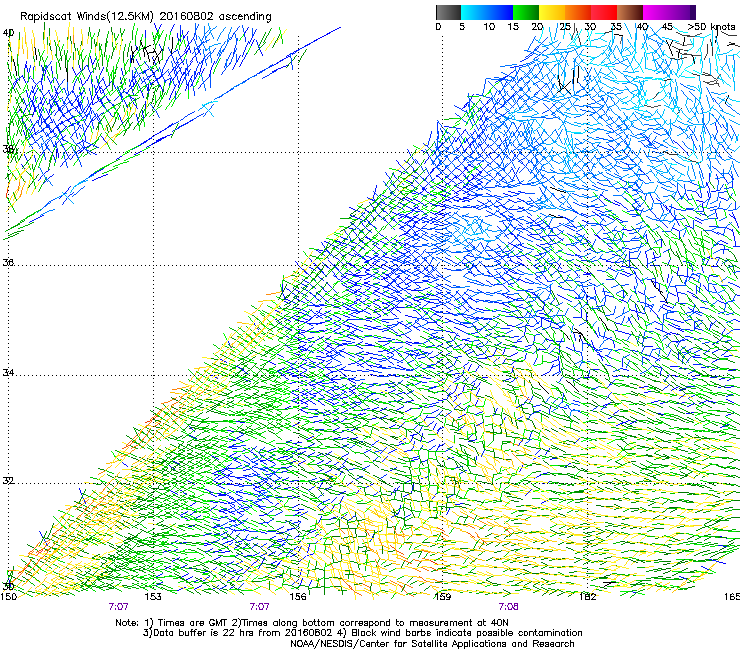Click the longitude axis label '150'
Screen dimensions: 740x650
(x=8, y=597)
